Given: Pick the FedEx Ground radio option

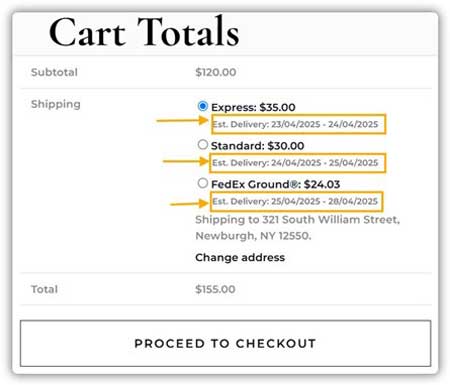Looking at the screenshot, I should tap(203, 183).
